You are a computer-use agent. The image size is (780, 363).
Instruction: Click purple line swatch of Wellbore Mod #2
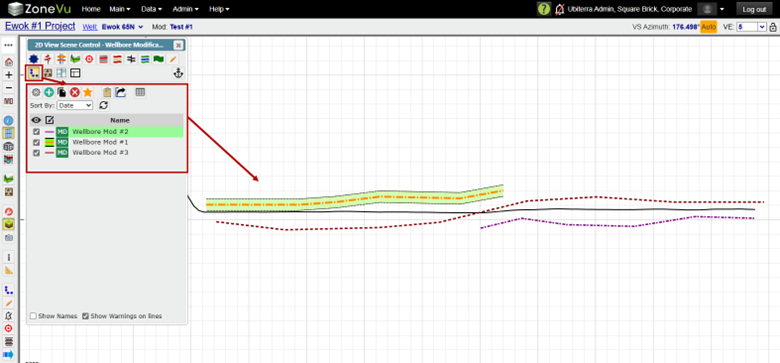[50, 132]
